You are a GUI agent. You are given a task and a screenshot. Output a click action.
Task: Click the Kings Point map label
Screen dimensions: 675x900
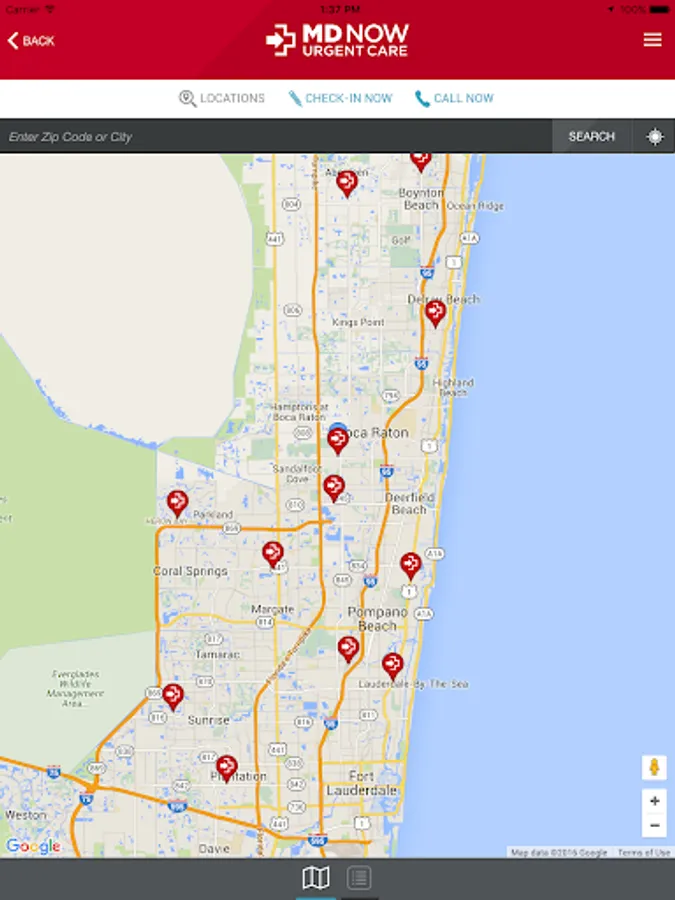point(358,322)
